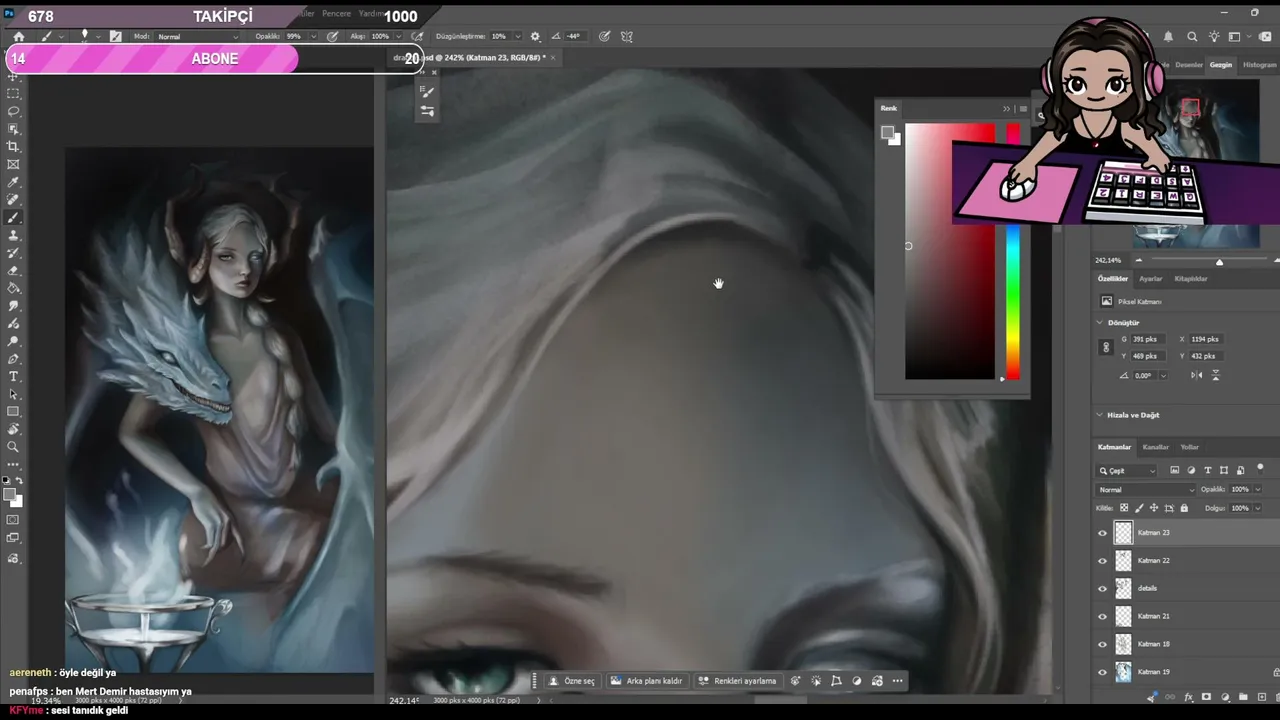Collapse the Hizala ve Dağıt section
Image resolution: width=1280 pixels, height=720 pixels.
click(x=1099, y=415)
